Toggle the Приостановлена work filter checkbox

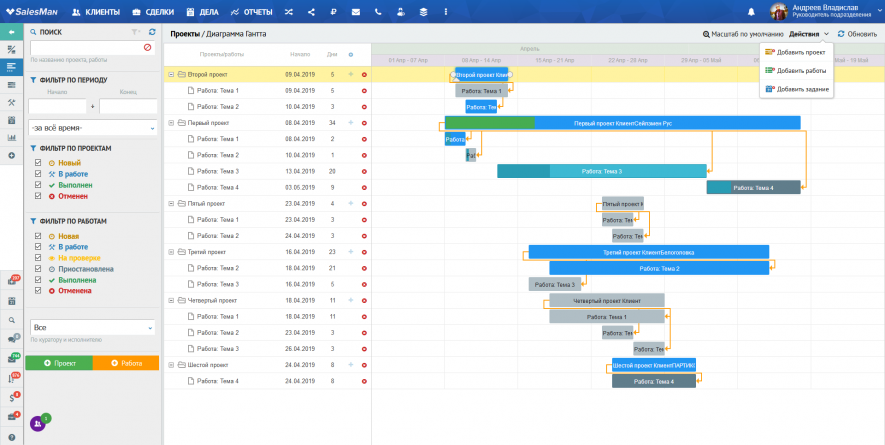click(38, 269)
